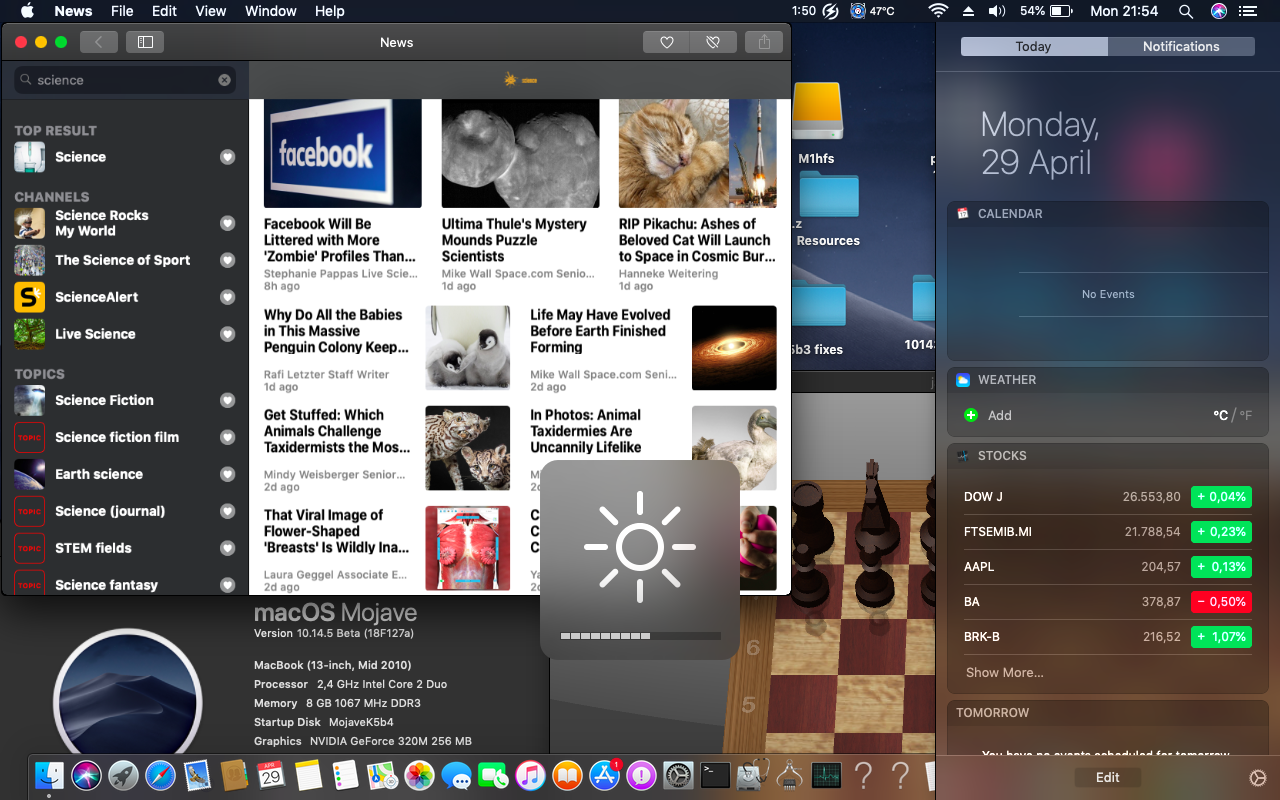Image resolution: width=1280 pixels, height=800 pixels.
Task: Click Edit button in Notification Center
Action: click(x=1107, y=777)
